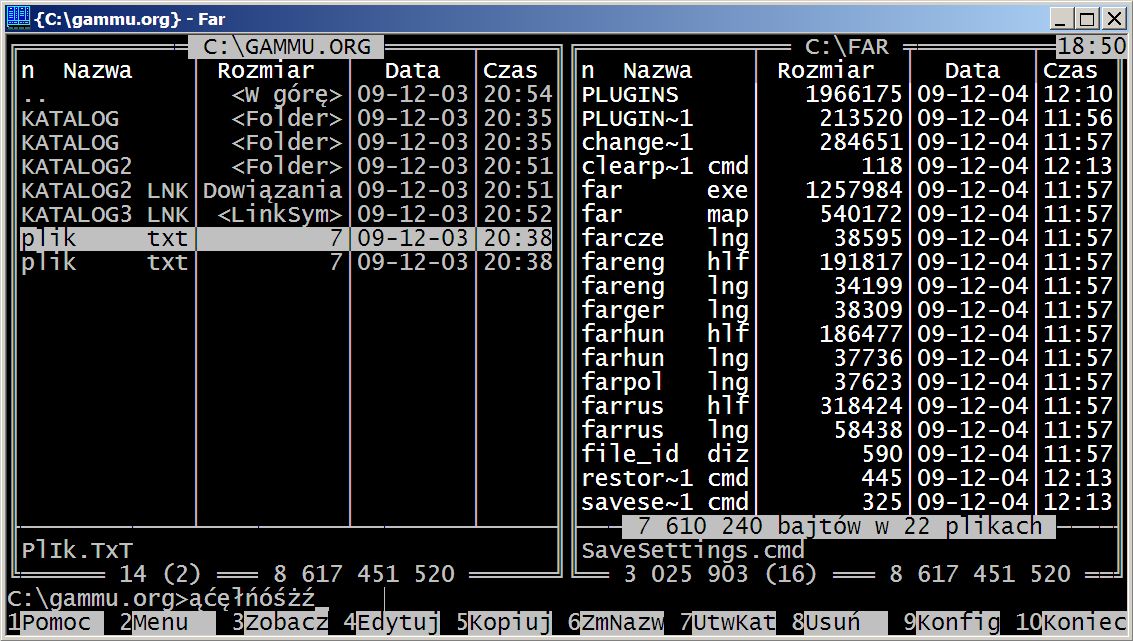Screen dimensions: 1133x641
Task: Click the right panel Rozmiar column header
Action: (x=826, y=71)
